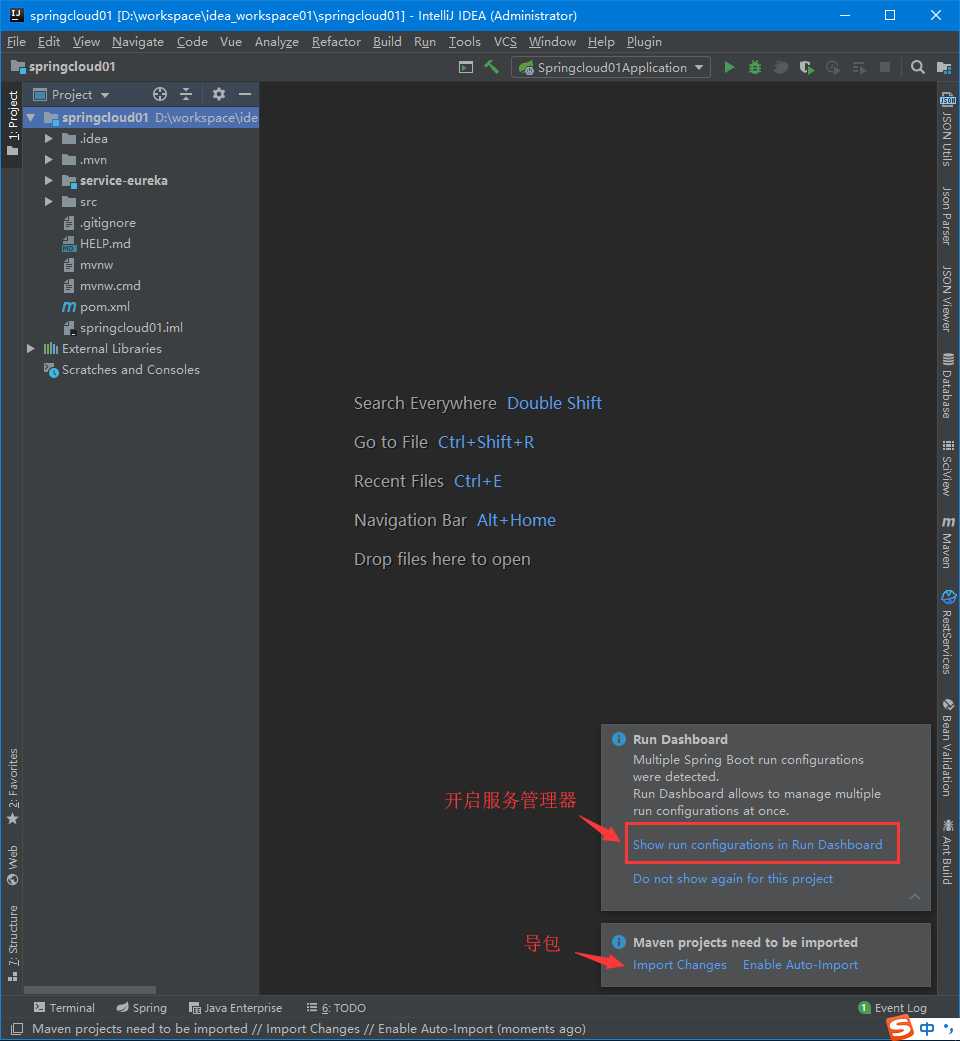Run with coverage via the shield icon
Image resolution: width=960 pixels, height=1041 pixels.
pyautogui.click(x=807, y=67)
